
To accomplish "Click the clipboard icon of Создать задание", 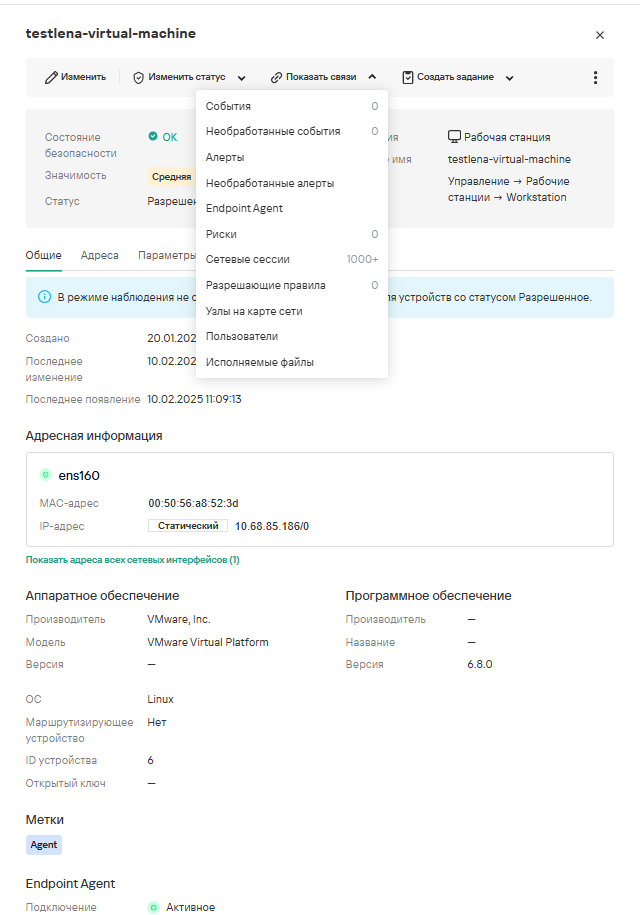I will click(x=408, y=77).
